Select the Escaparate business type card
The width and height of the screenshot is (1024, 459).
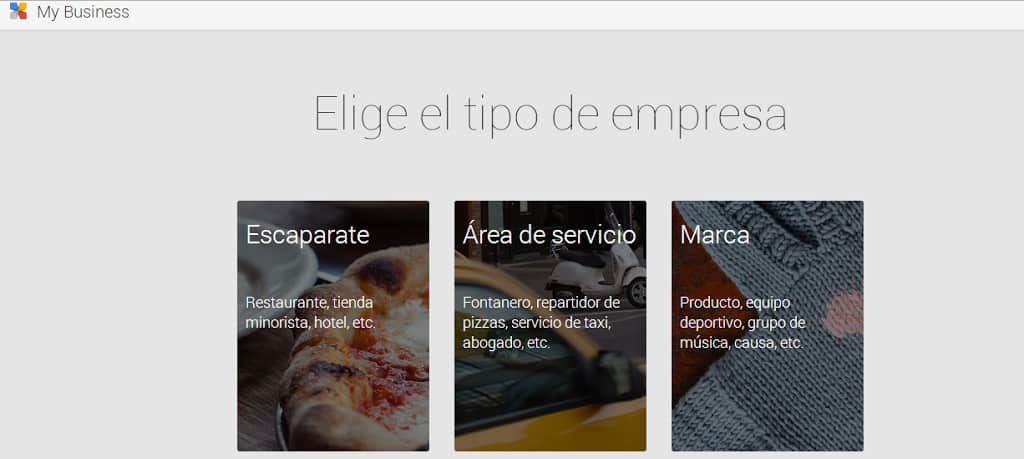tap(333, 326)
